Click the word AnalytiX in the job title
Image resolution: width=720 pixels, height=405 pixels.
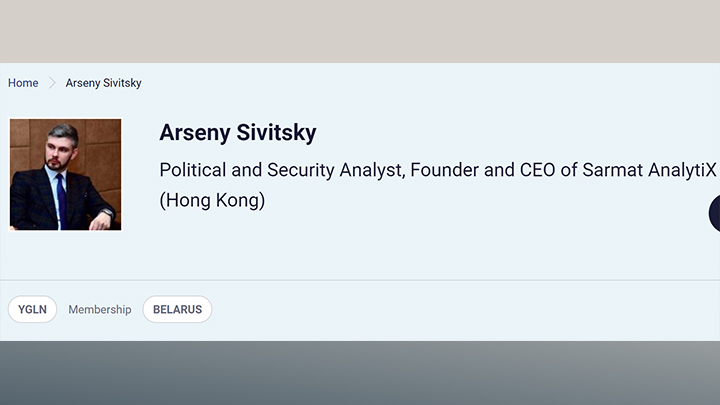tap(685, 169)
